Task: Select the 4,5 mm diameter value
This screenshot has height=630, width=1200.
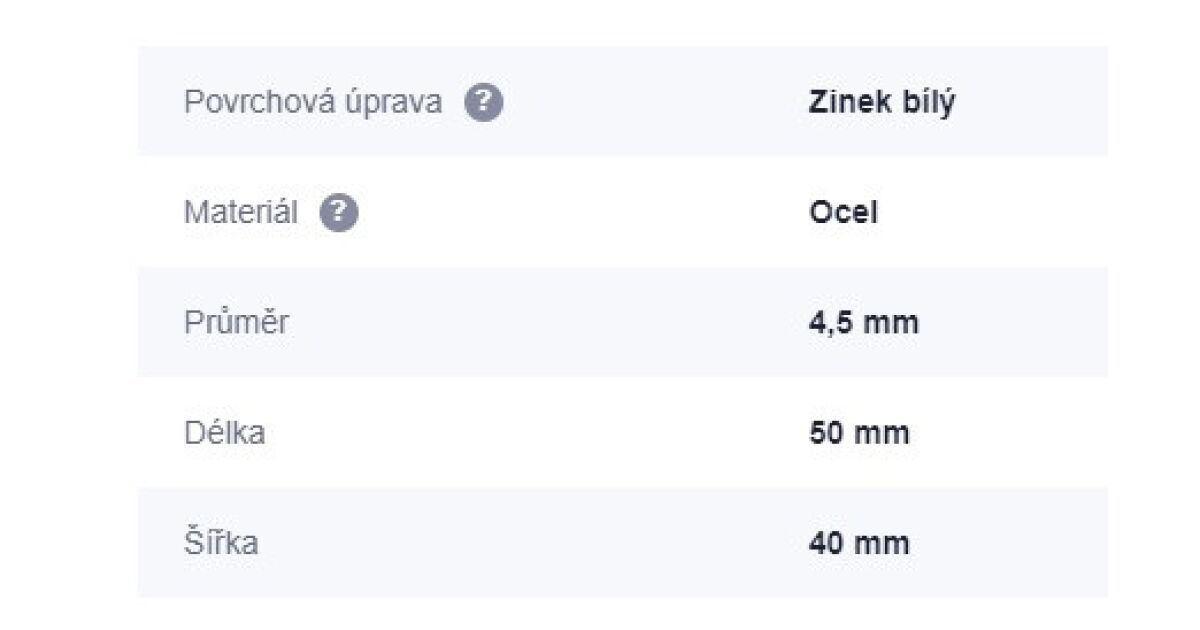Action: point(863,323)
